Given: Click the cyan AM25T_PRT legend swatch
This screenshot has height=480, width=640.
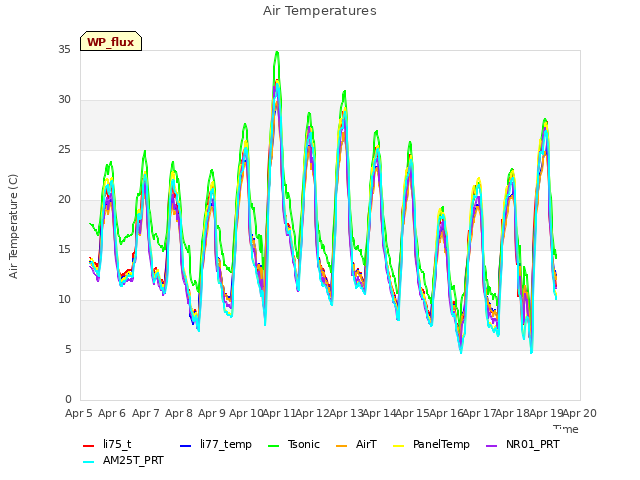Looking at the screenshot, I should tap(89, 462).
